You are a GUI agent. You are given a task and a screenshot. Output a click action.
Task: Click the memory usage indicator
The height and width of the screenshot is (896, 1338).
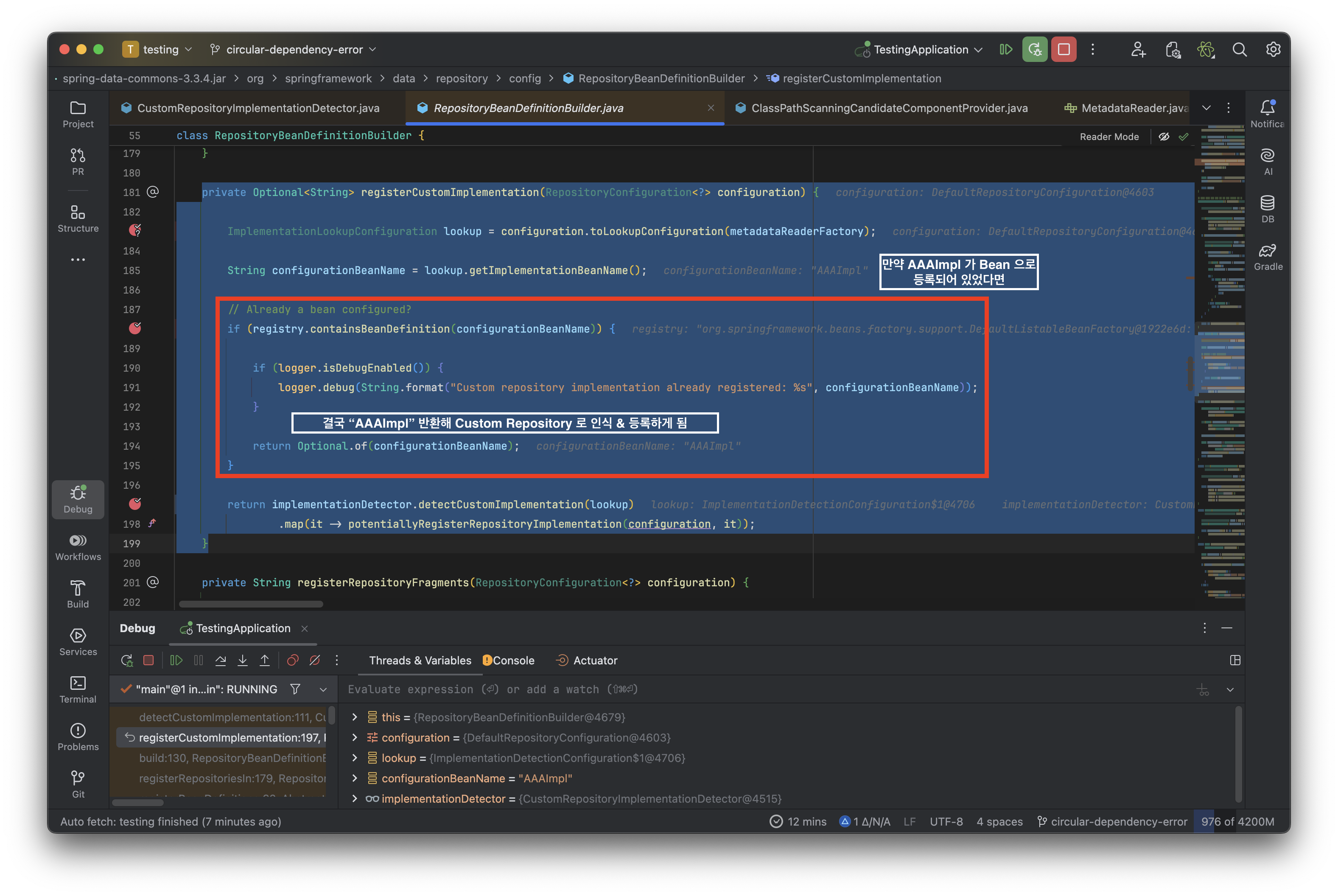(1237, 821)
